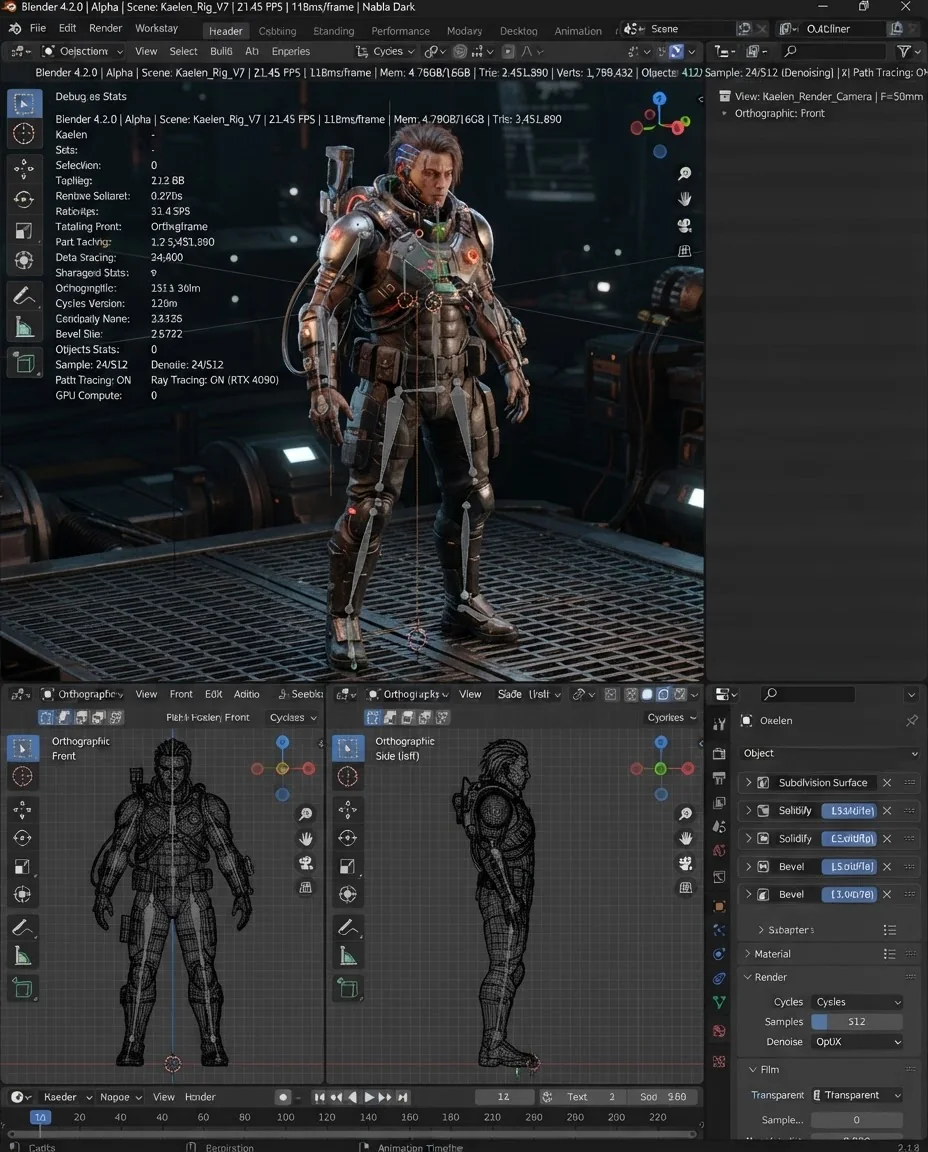Toggle wireframe shading in side viewport header
Viewport: 928px width, 1152px height.
pos(631,694)
